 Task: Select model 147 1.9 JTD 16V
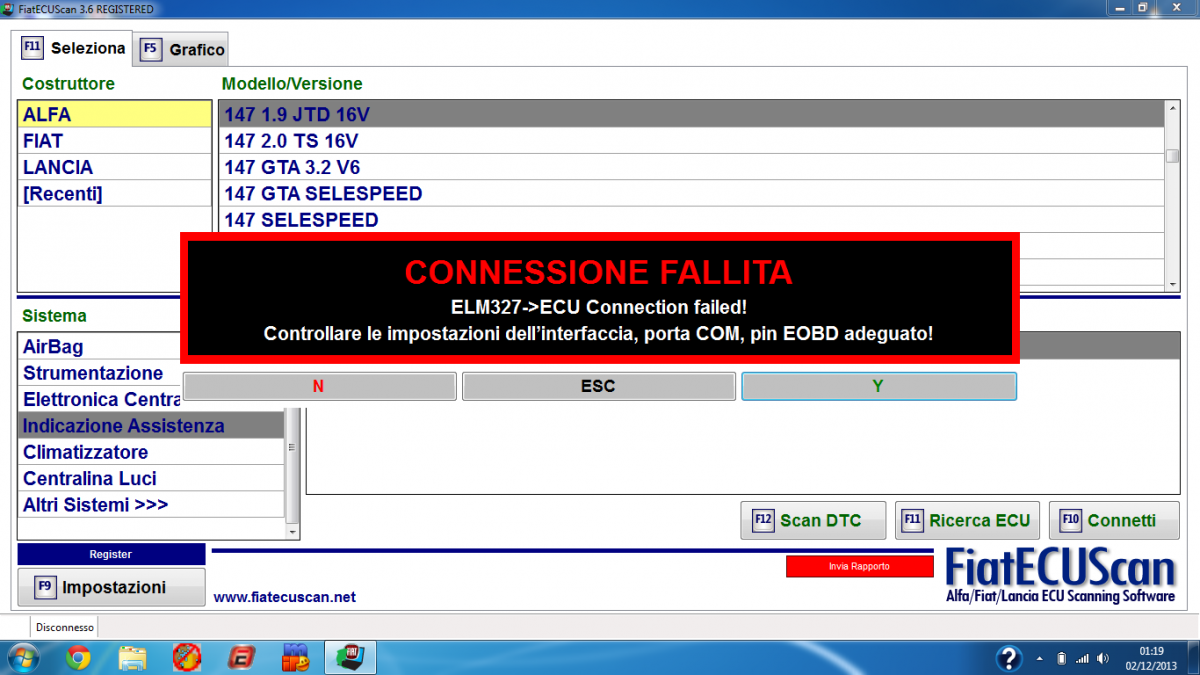click(x=692, y=114)
